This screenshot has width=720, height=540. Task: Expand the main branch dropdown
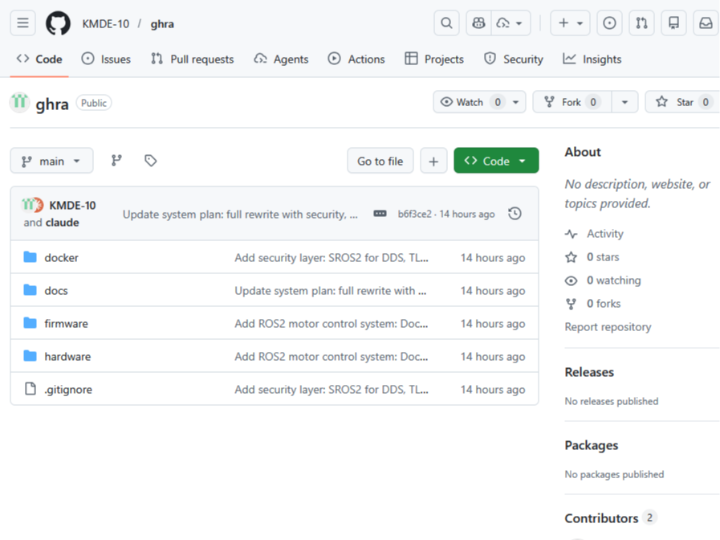(52, 161)
